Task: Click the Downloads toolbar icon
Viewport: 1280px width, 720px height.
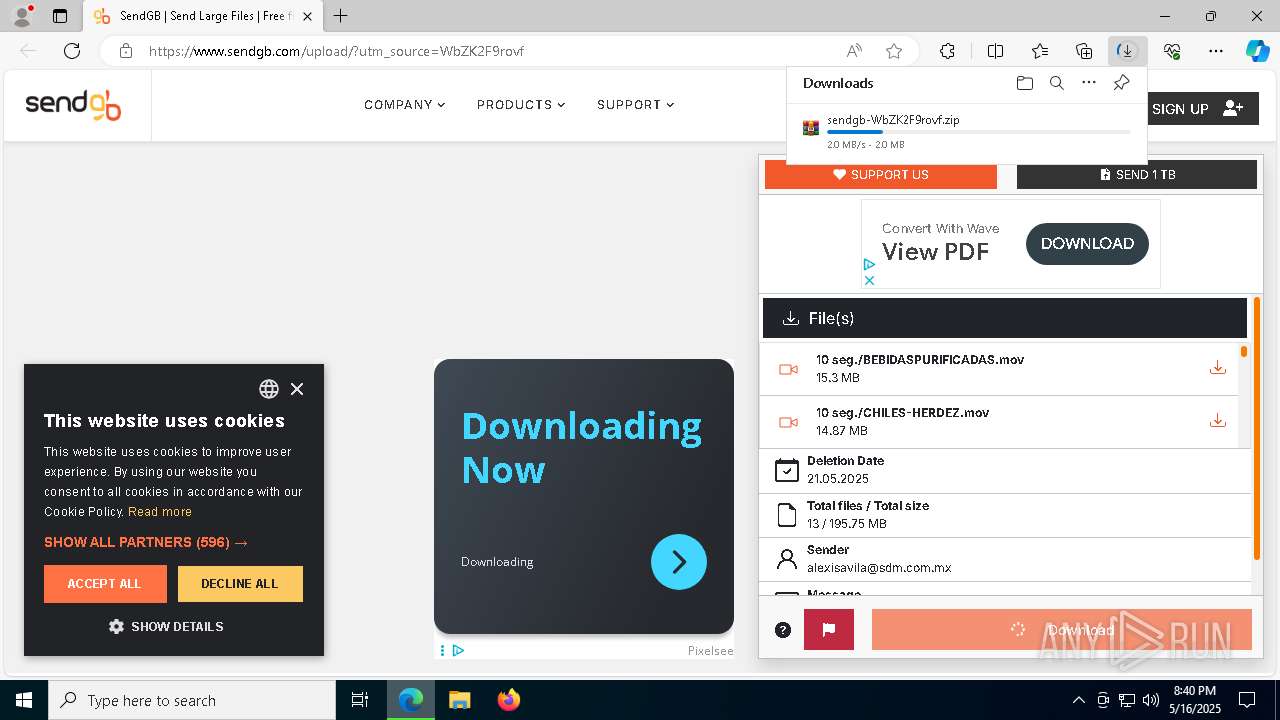Action: tap(1127, 51)
